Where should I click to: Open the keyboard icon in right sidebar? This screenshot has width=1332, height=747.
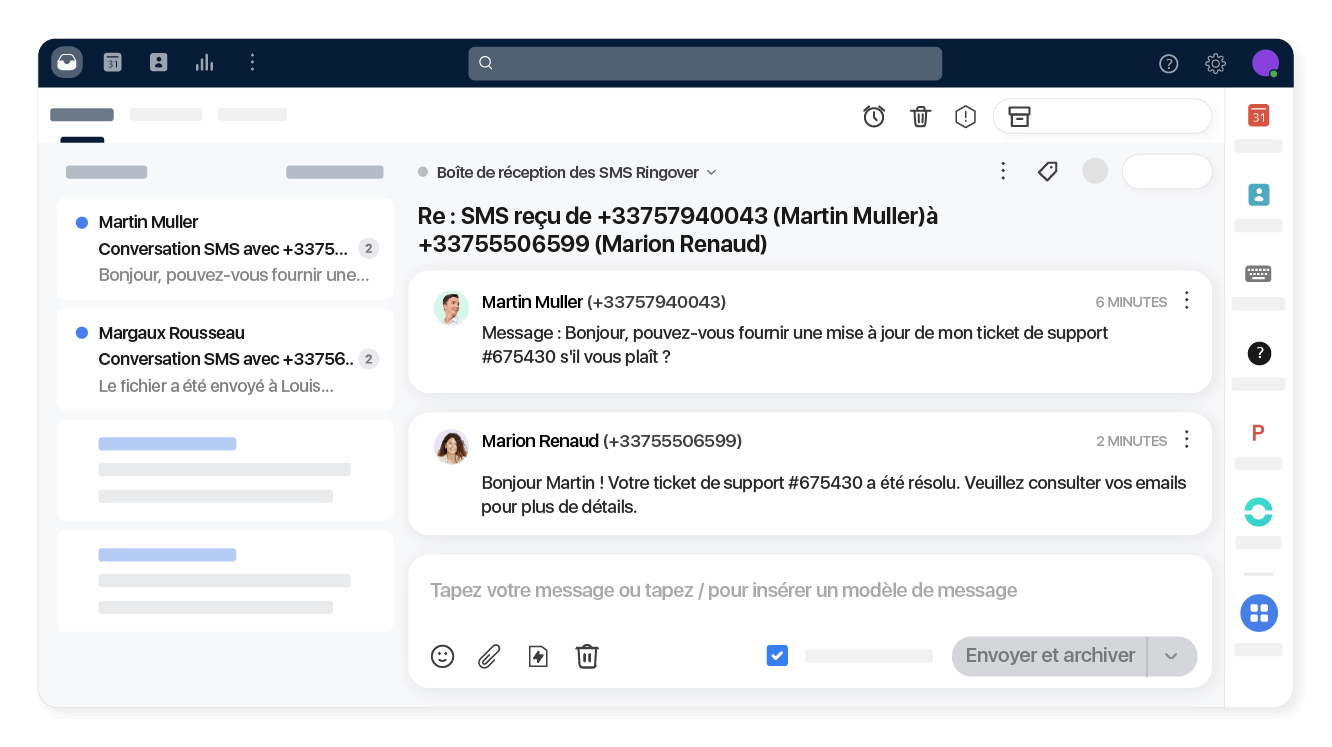[1258, 273]
